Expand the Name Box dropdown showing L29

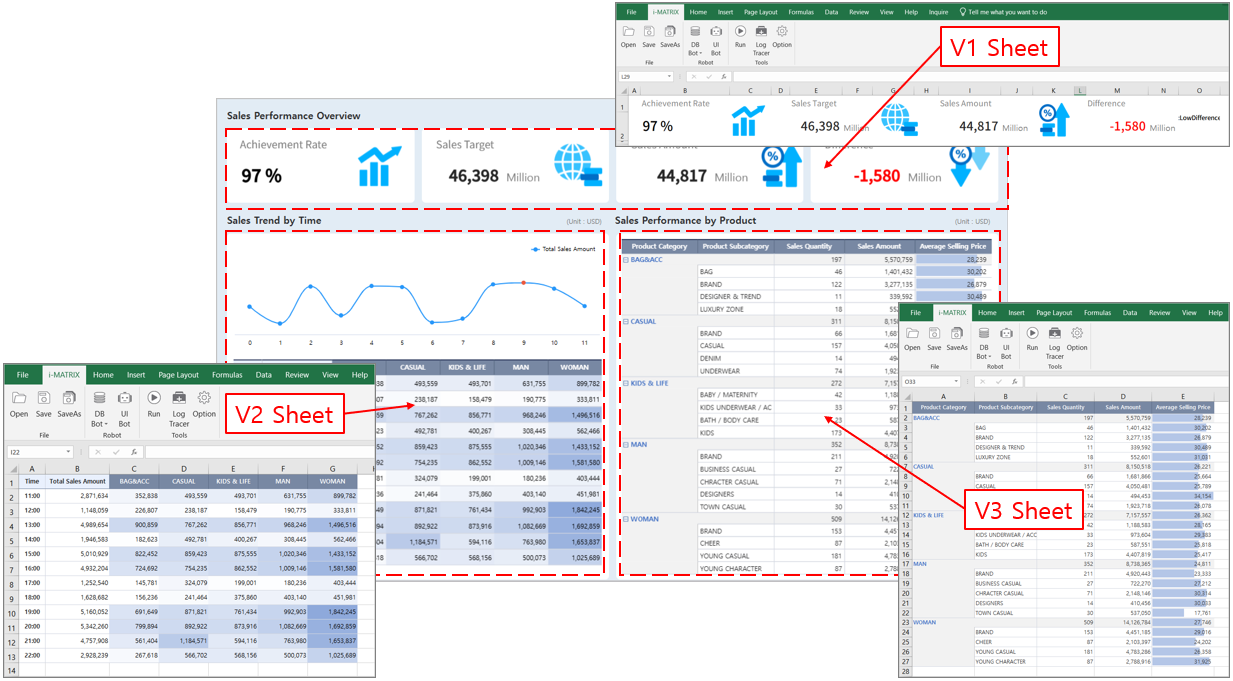[669, 77]
